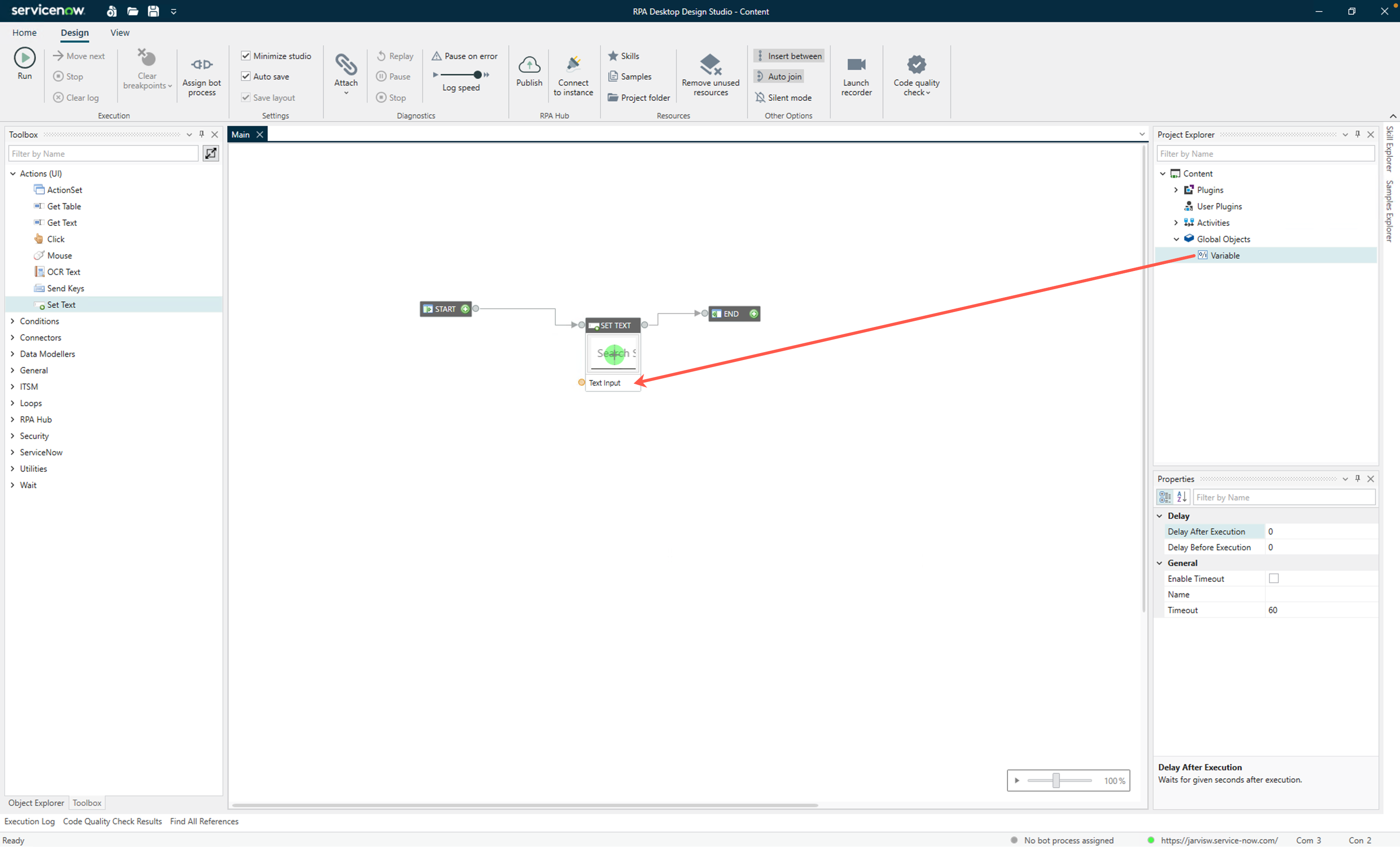Viewport: 1400px width, 847px height.
Task: Click the Toolbox expand view icon
Action: click(x=211, y=153)
